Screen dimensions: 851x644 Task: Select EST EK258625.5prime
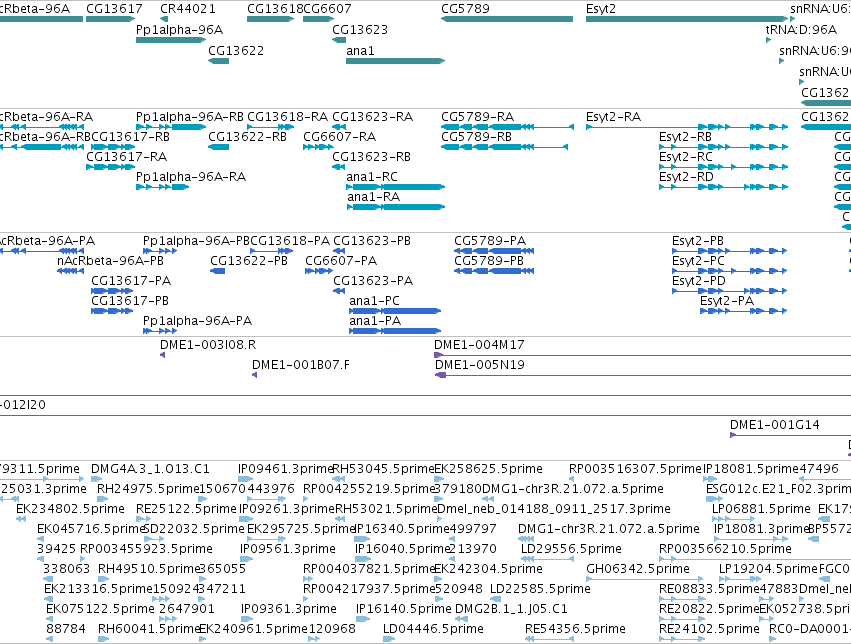439,479
